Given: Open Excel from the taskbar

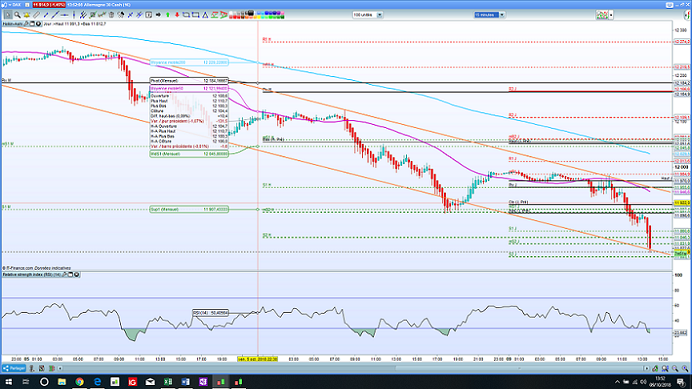Looking at the screenshot, I should point(168,381).
